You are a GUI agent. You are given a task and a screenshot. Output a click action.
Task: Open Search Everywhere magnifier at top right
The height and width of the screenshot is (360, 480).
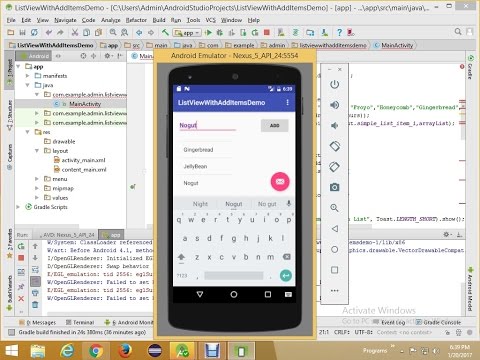click(x=458, y=32)
